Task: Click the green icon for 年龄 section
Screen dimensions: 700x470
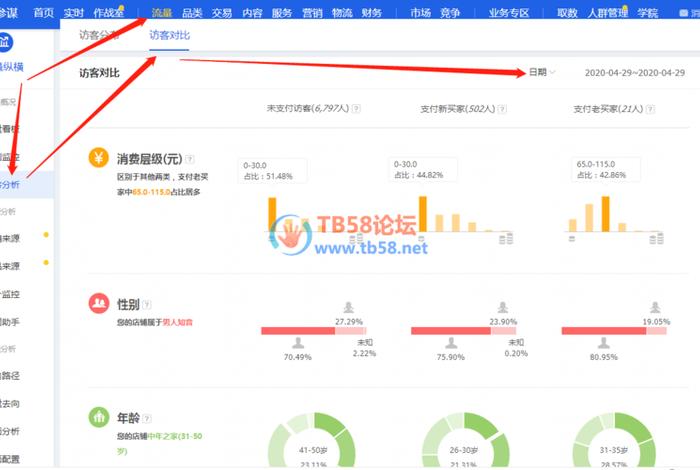Action: 99,417
